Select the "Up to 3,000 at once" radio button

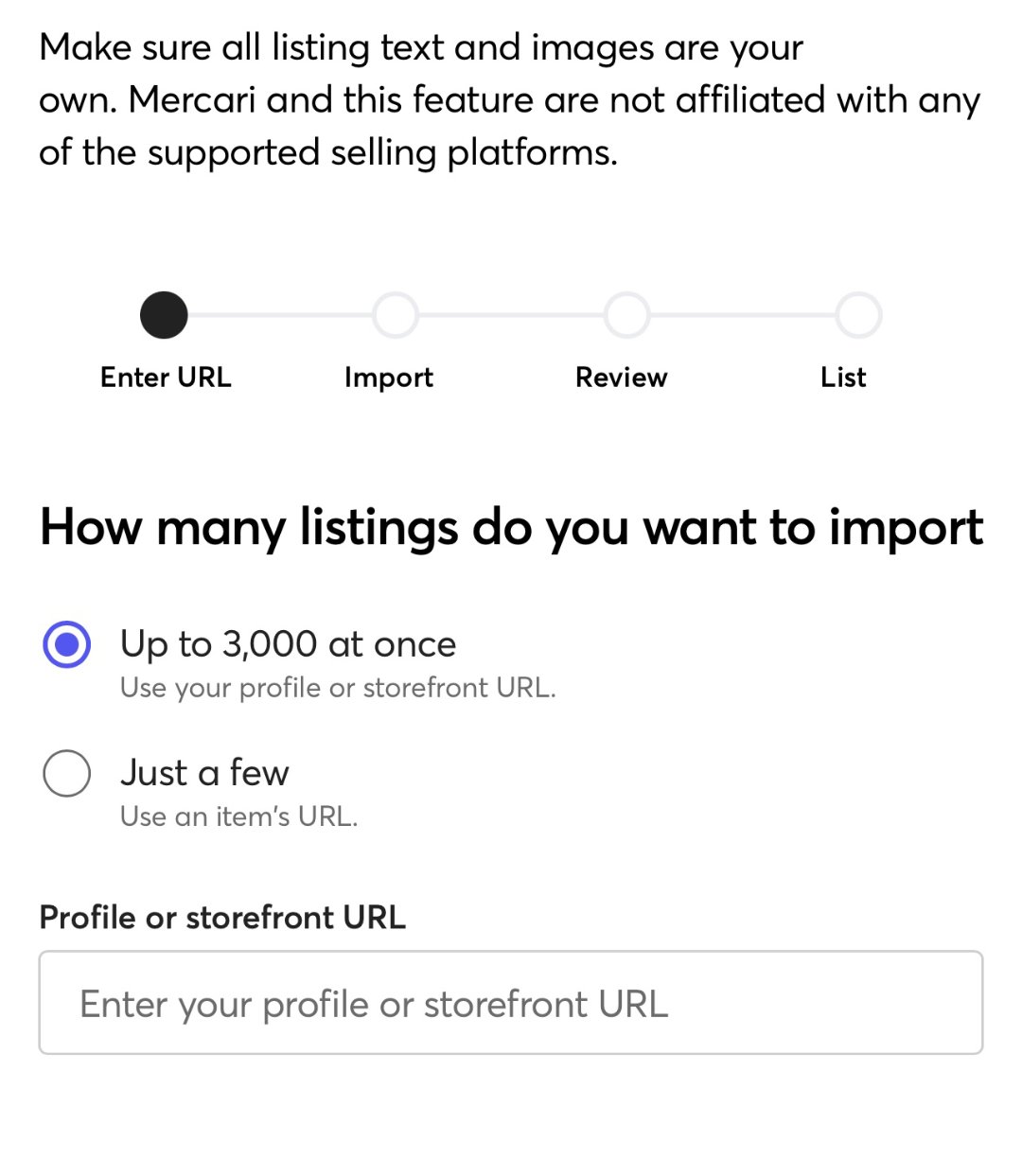point(67,644)
